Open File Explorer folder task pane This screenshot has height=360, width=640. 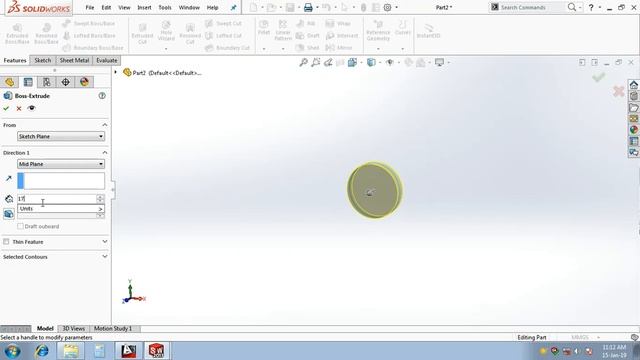pos(633,108)
